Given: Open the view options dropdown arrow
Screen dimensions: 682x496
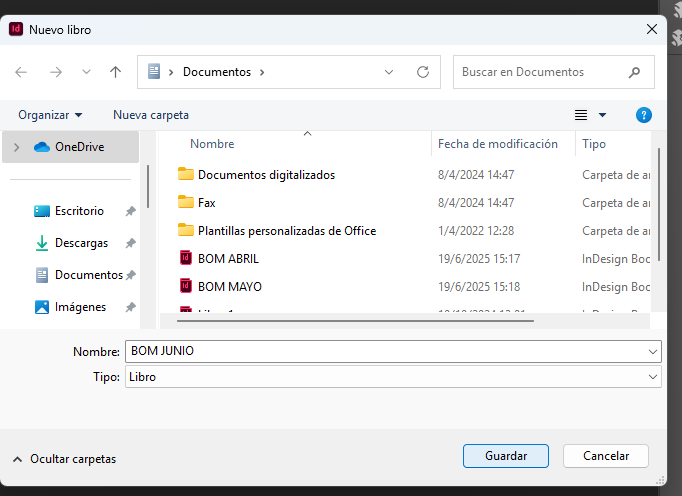Looking at the screenshot, I should point(602,115).
